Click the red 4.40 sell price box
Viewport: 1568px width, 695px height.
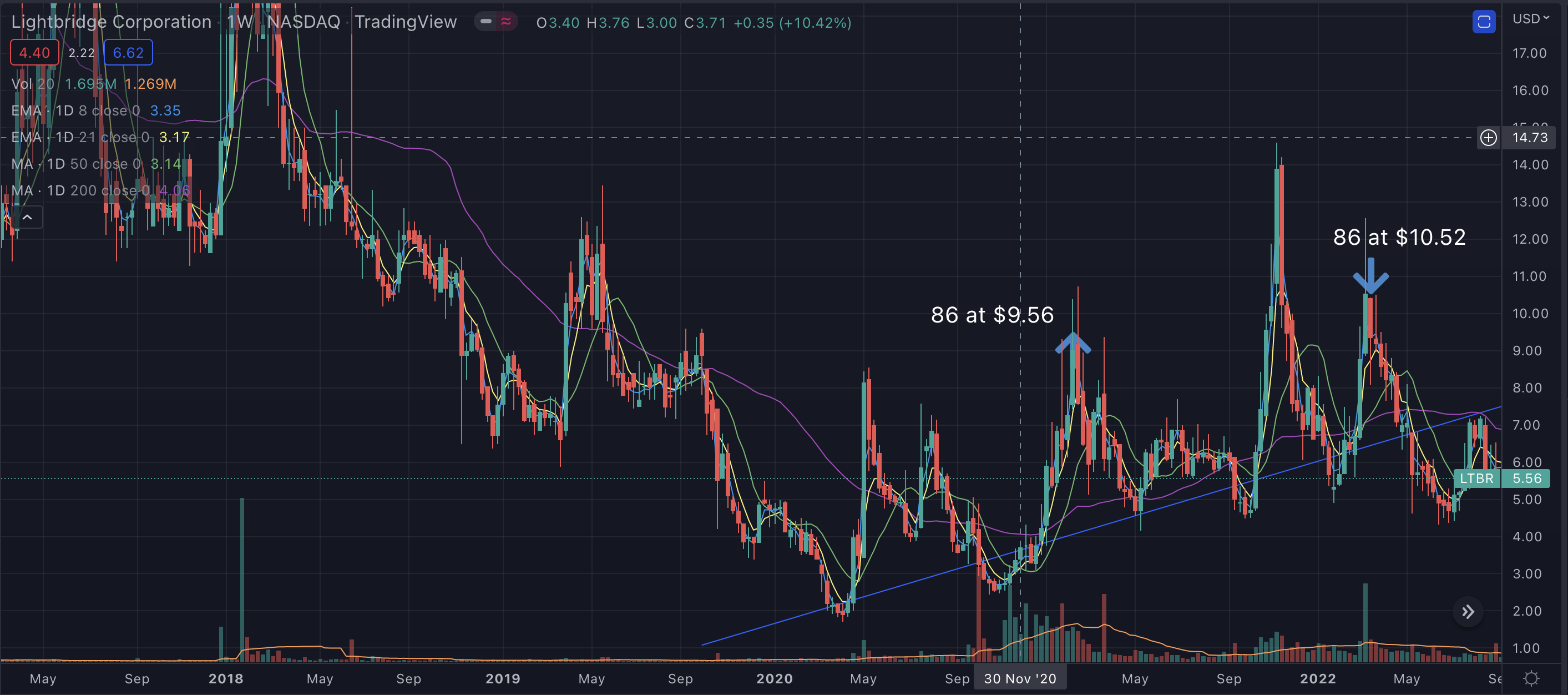point(34,53)
